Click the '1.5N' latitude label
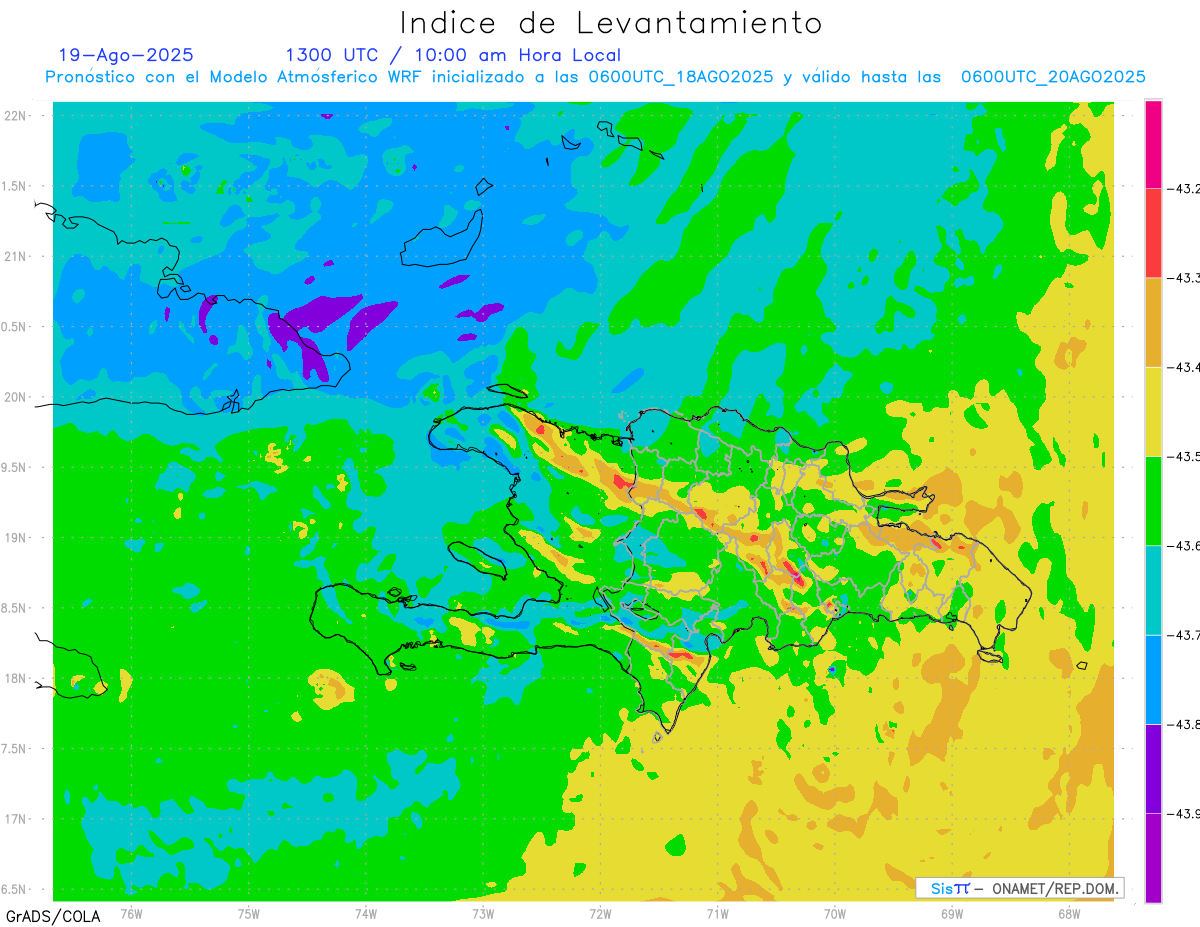Image resolution: width=1200 pixels, height=927 pixels. pos(14,186)
